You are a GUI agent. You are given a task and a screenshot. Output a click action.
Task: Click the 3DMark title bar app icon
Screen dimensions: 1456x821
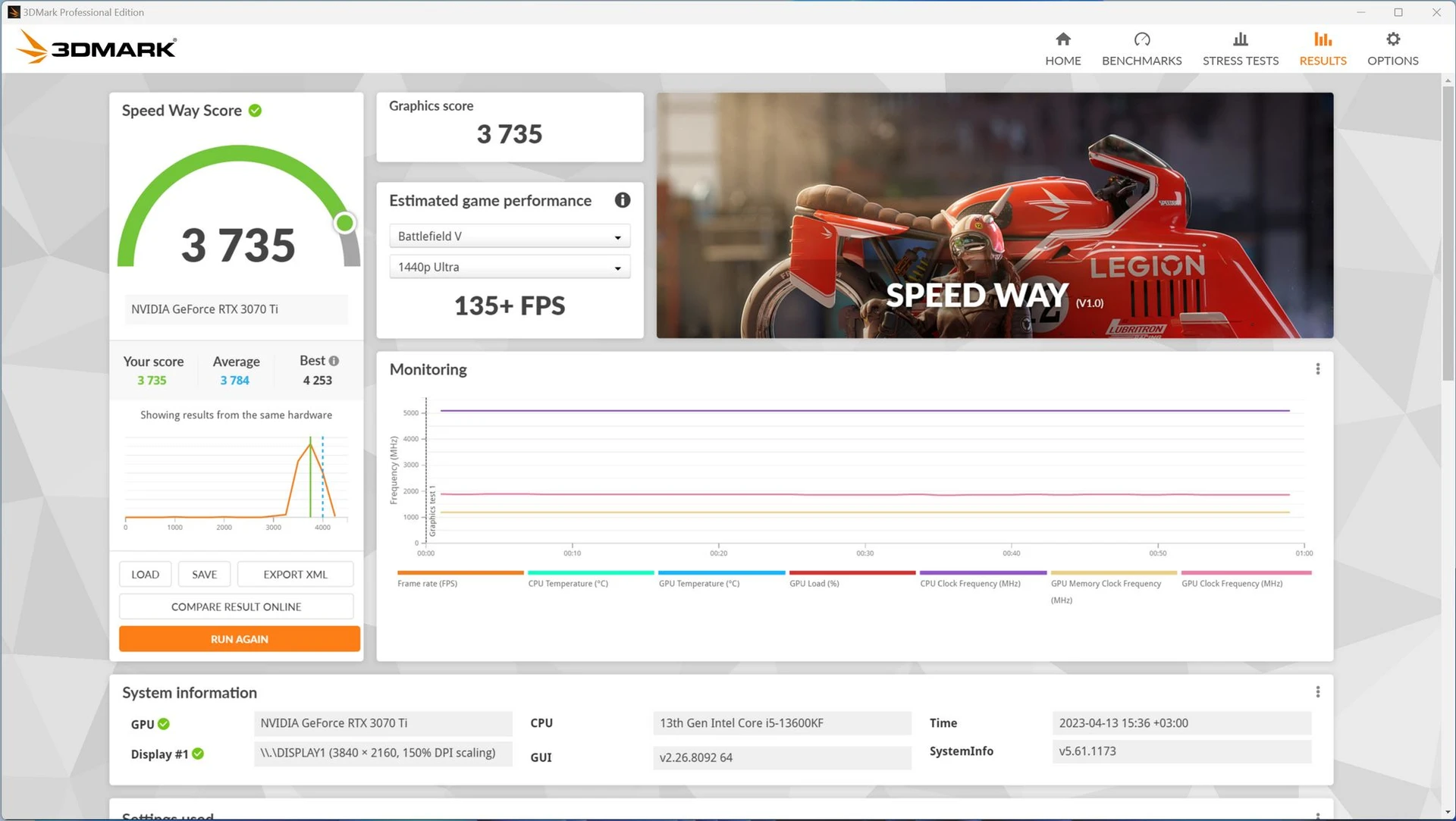14,12
